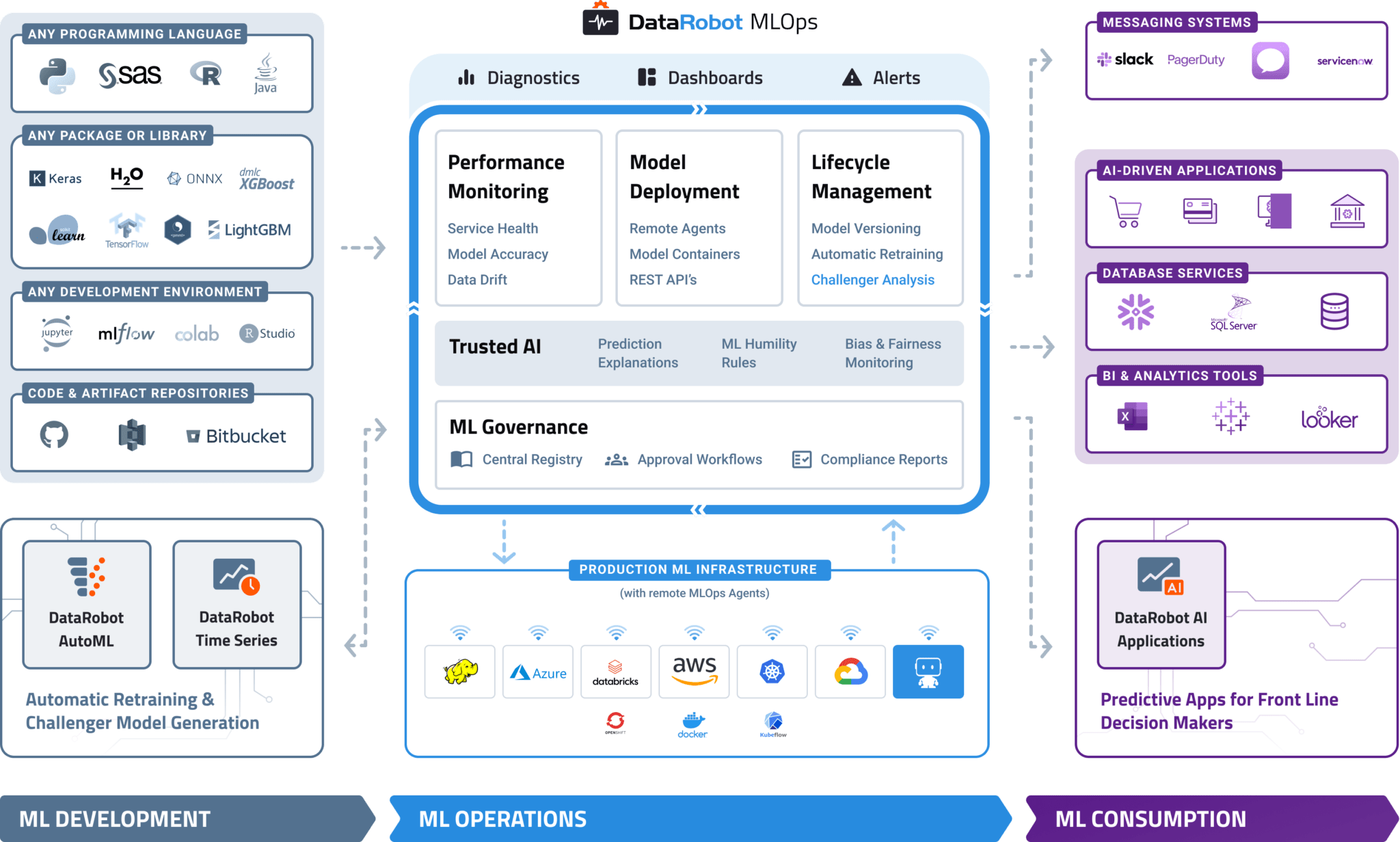Image resolution: width=1400 pixels, height=842 pixels.
Task: Select the Slack logo
Action: (1125, 60)
